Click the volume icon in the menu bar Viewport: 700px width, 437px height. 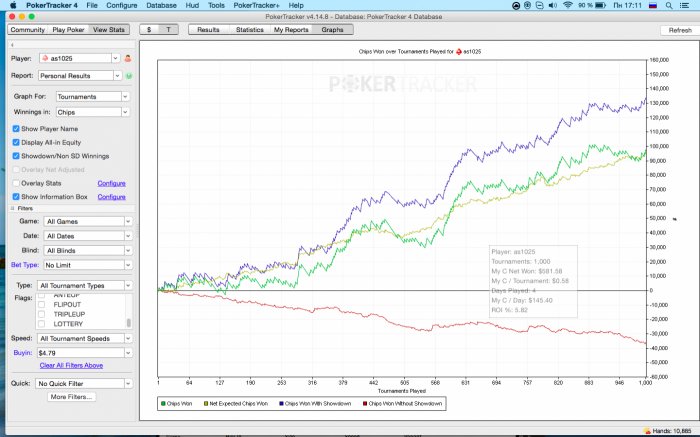[x=553, y=5]
